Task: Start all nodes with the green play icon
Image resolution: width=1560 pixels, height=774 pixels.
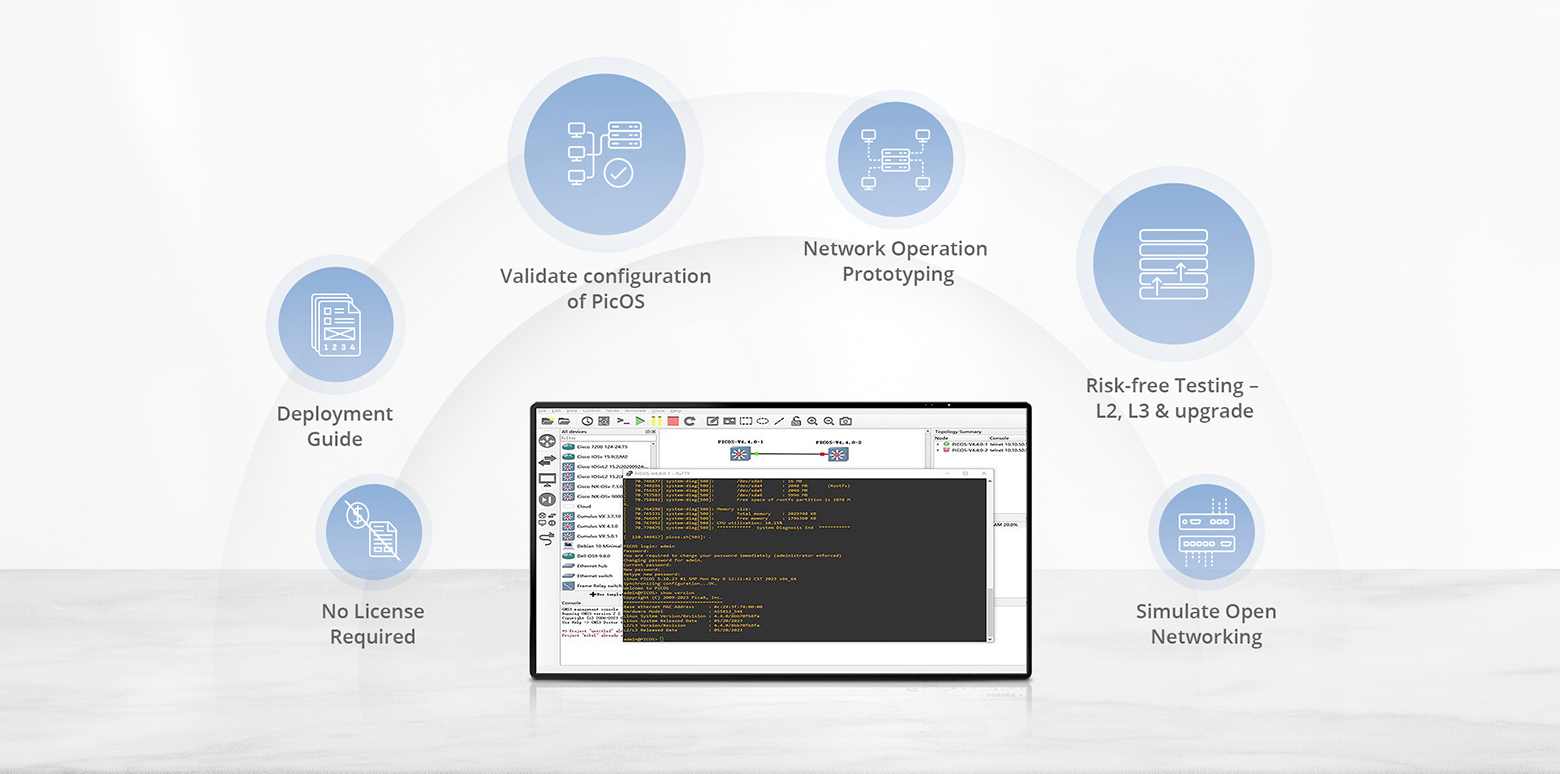Action: point(640,421)
